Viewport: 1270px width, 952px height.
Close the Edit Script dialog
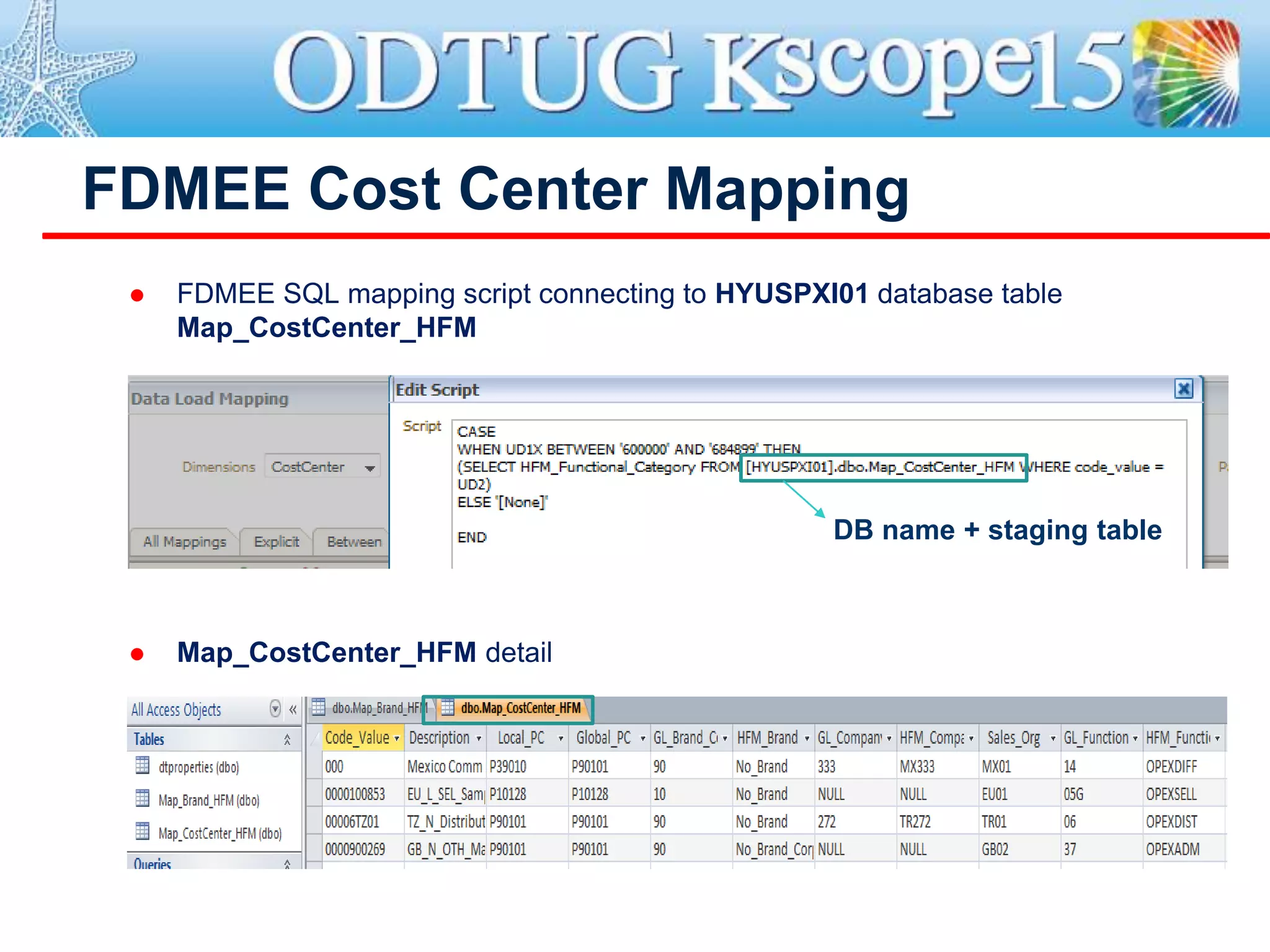click(x=1183, y=389)
